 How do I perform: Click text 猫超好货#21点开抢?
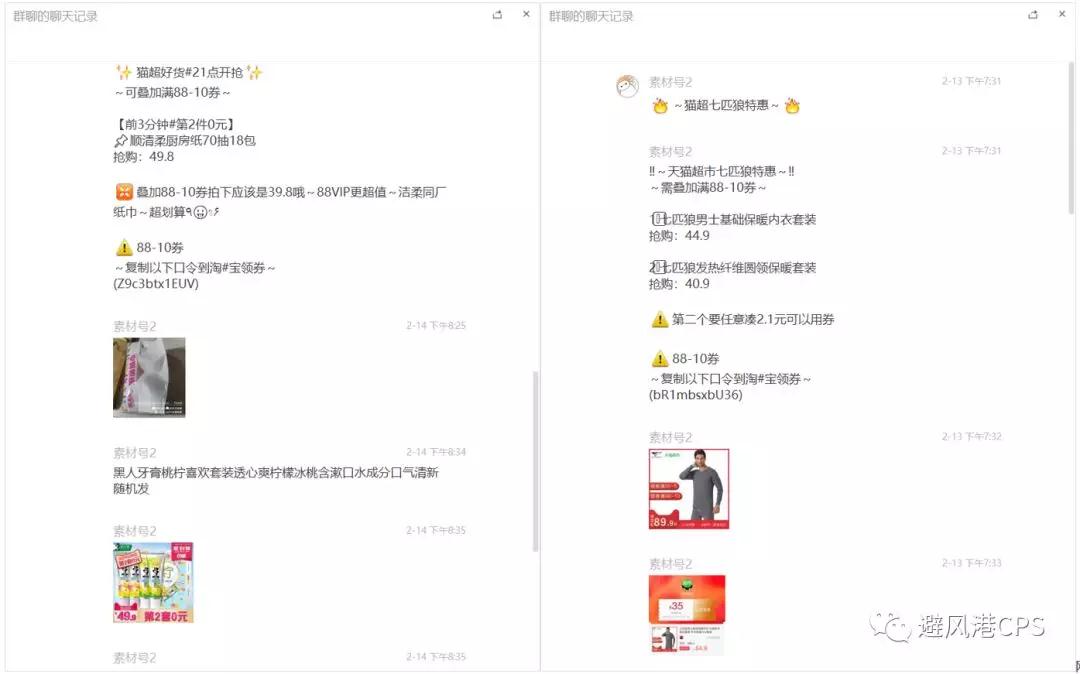point(189,72)
